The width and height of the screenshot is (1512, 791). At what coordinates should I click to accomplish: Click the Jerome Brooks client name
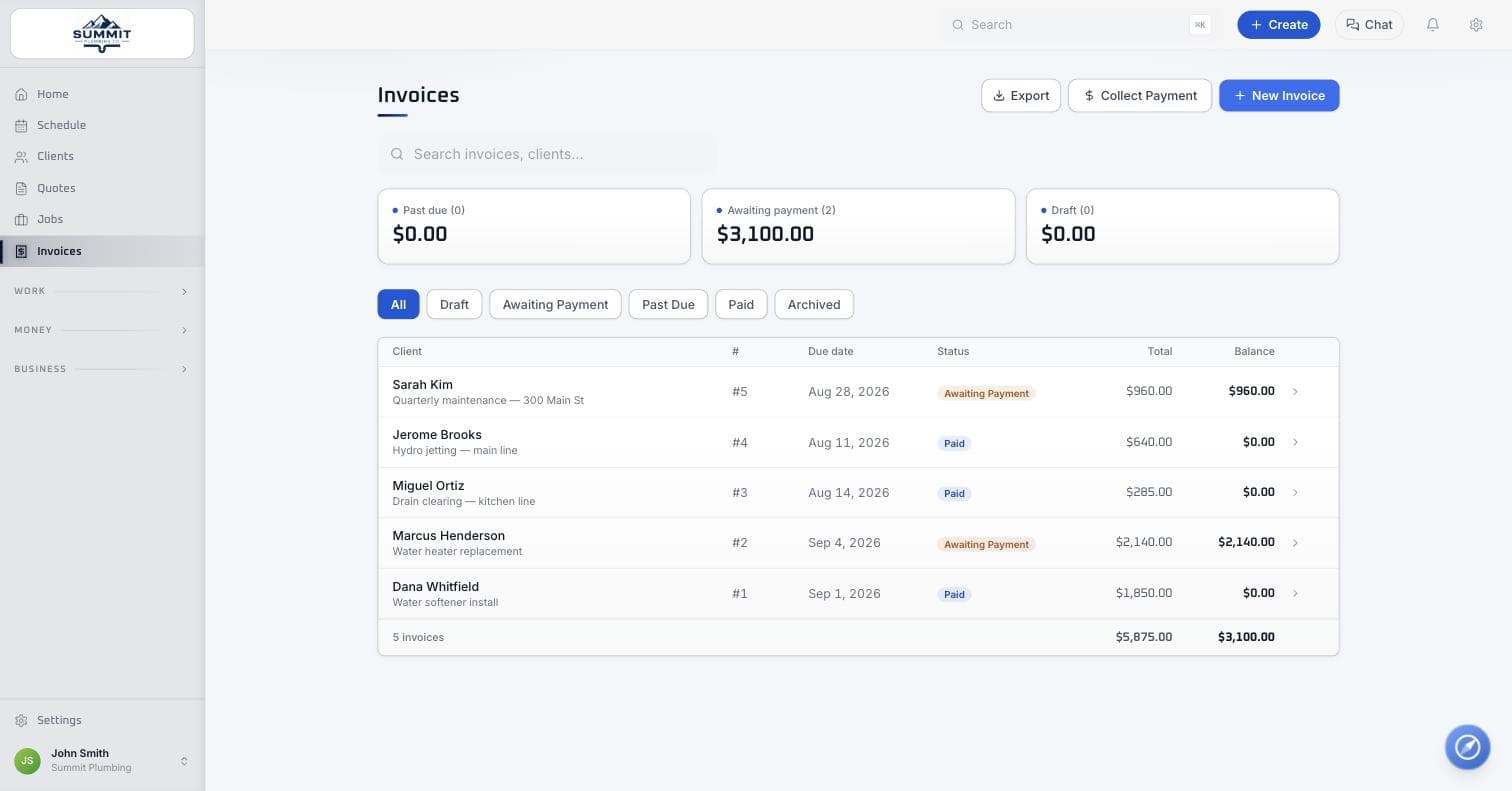tap(437, 435)
